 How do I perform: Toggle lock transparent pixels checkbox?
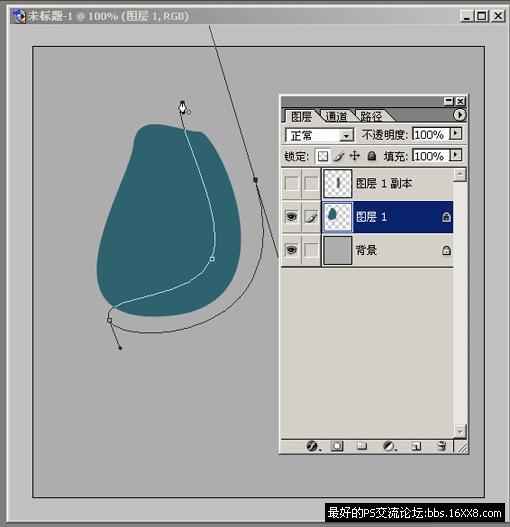pos(322,156)
